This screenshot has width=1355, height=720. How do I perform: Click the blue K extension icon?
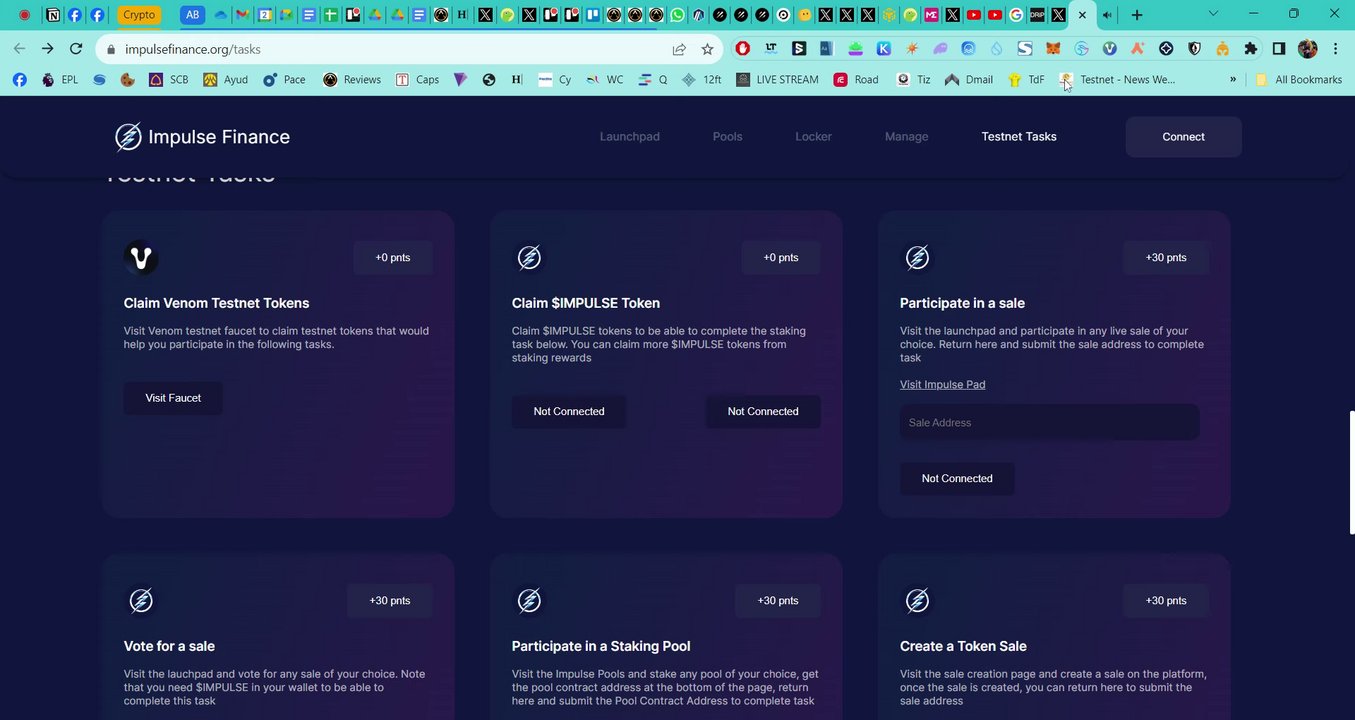point(884,49)
